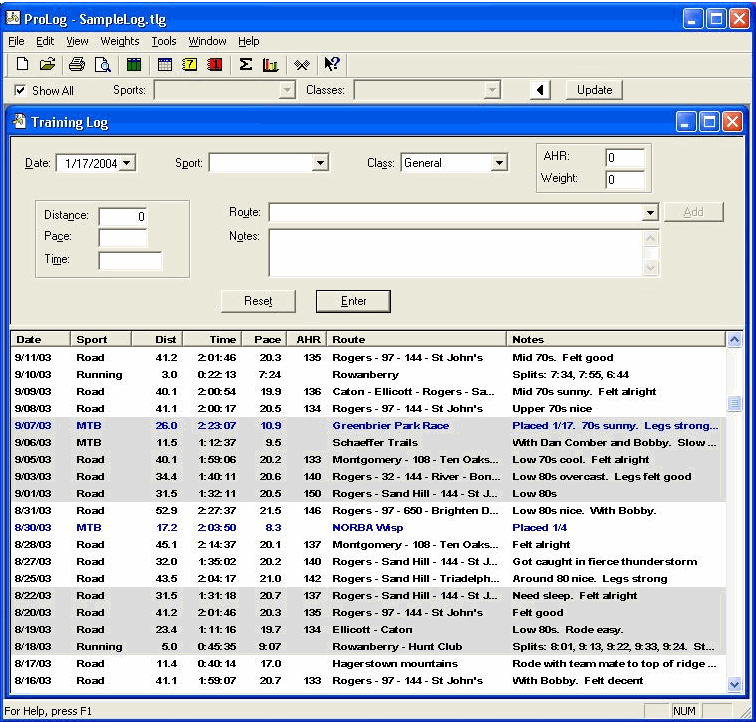The image size is (756, 722).
Task: Open the Date picker dropdown
Action: [126, 163]
